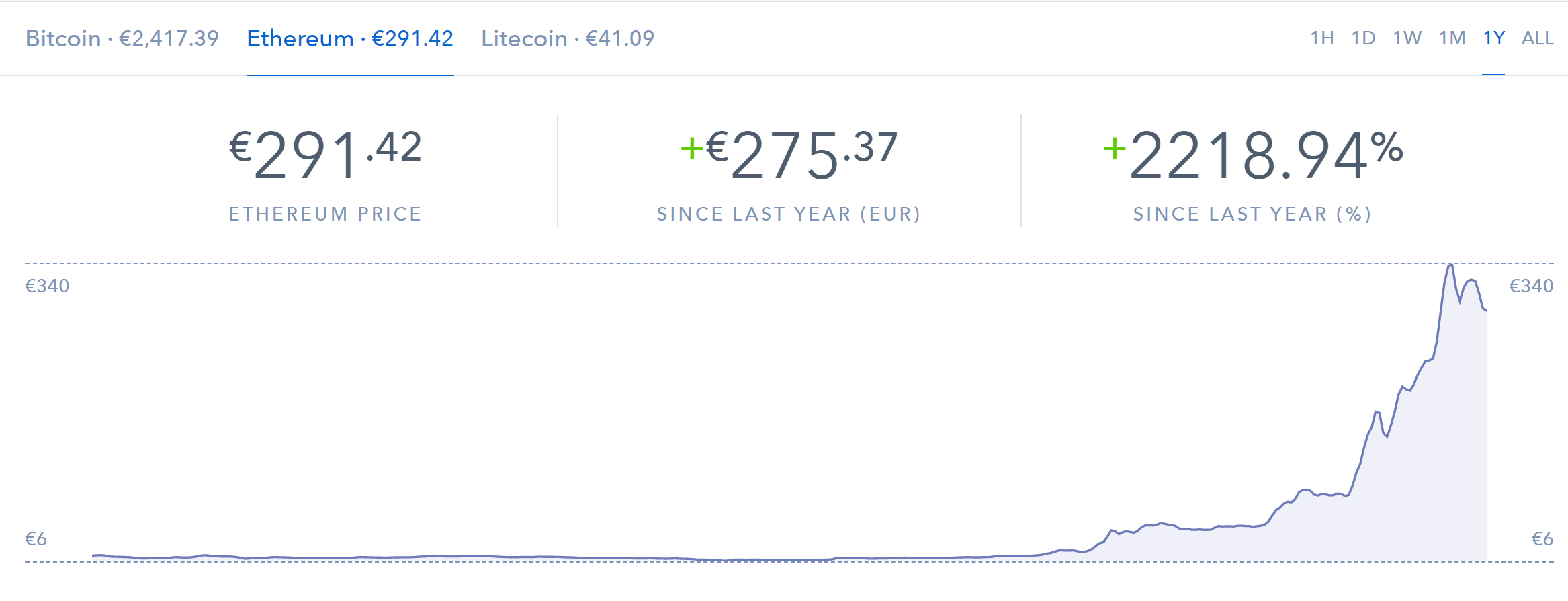Select the 1Y chart period
1568x601 pixels.
click(x=1494, y=38)
